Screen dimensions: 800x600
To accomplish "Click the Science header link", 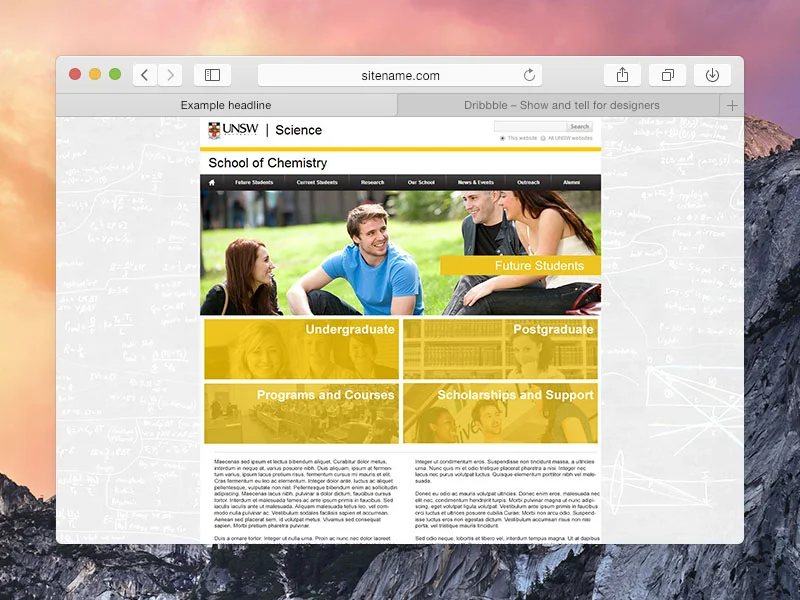I will pyautogui.click(x=298, y=130).
